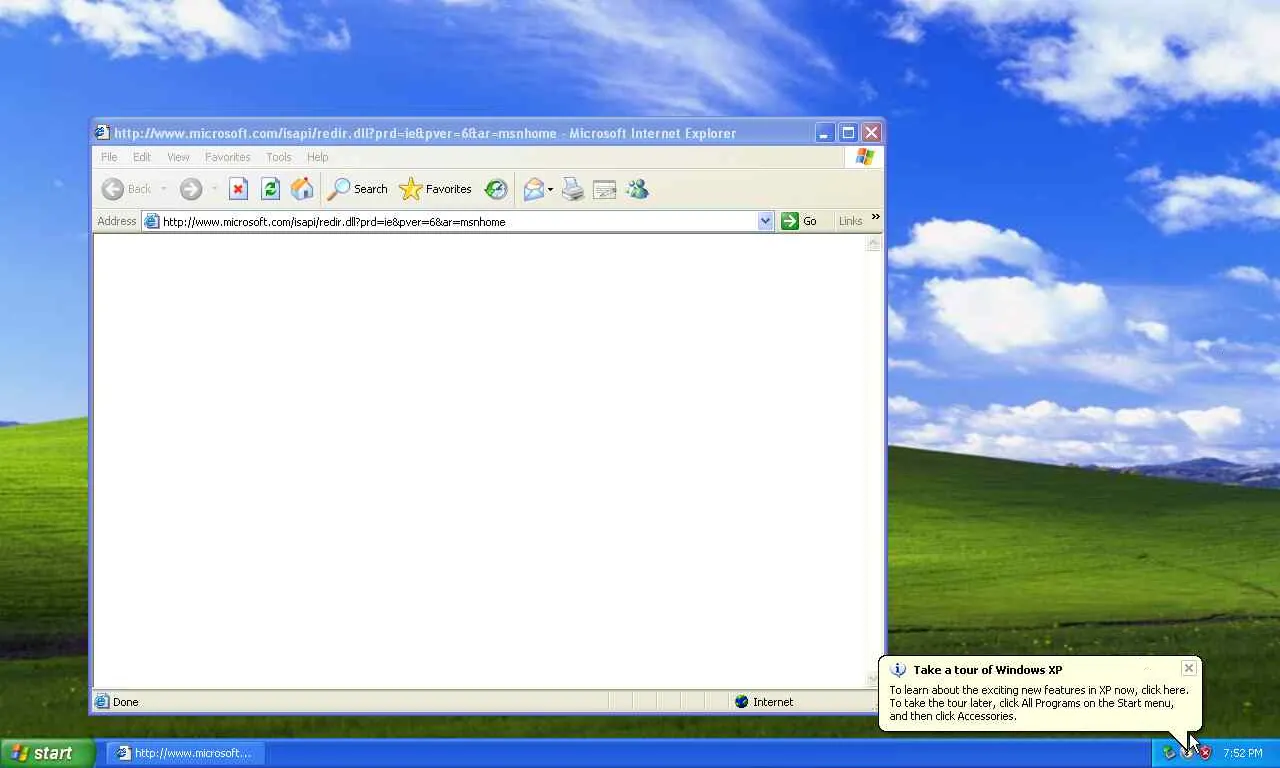
Task: Print the page using the printer icon
Action: pos(573,189)
